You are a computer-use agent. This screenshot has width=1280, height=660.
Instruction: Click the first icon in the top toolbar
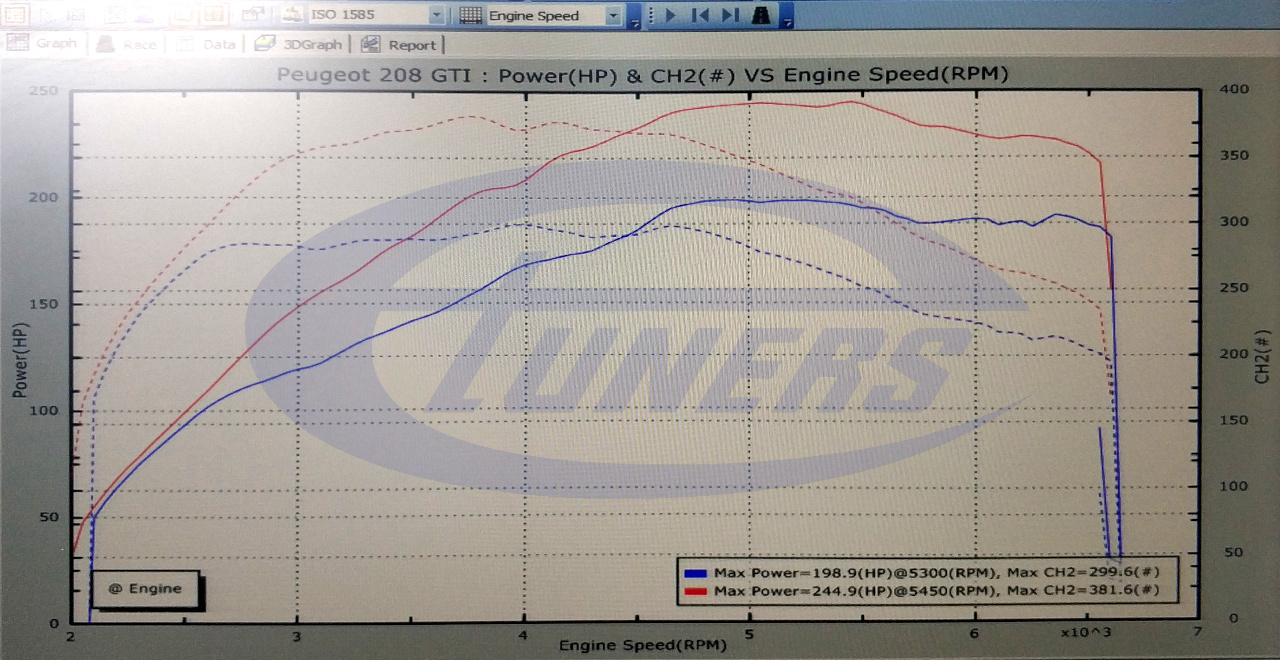(x=15, y=15)
